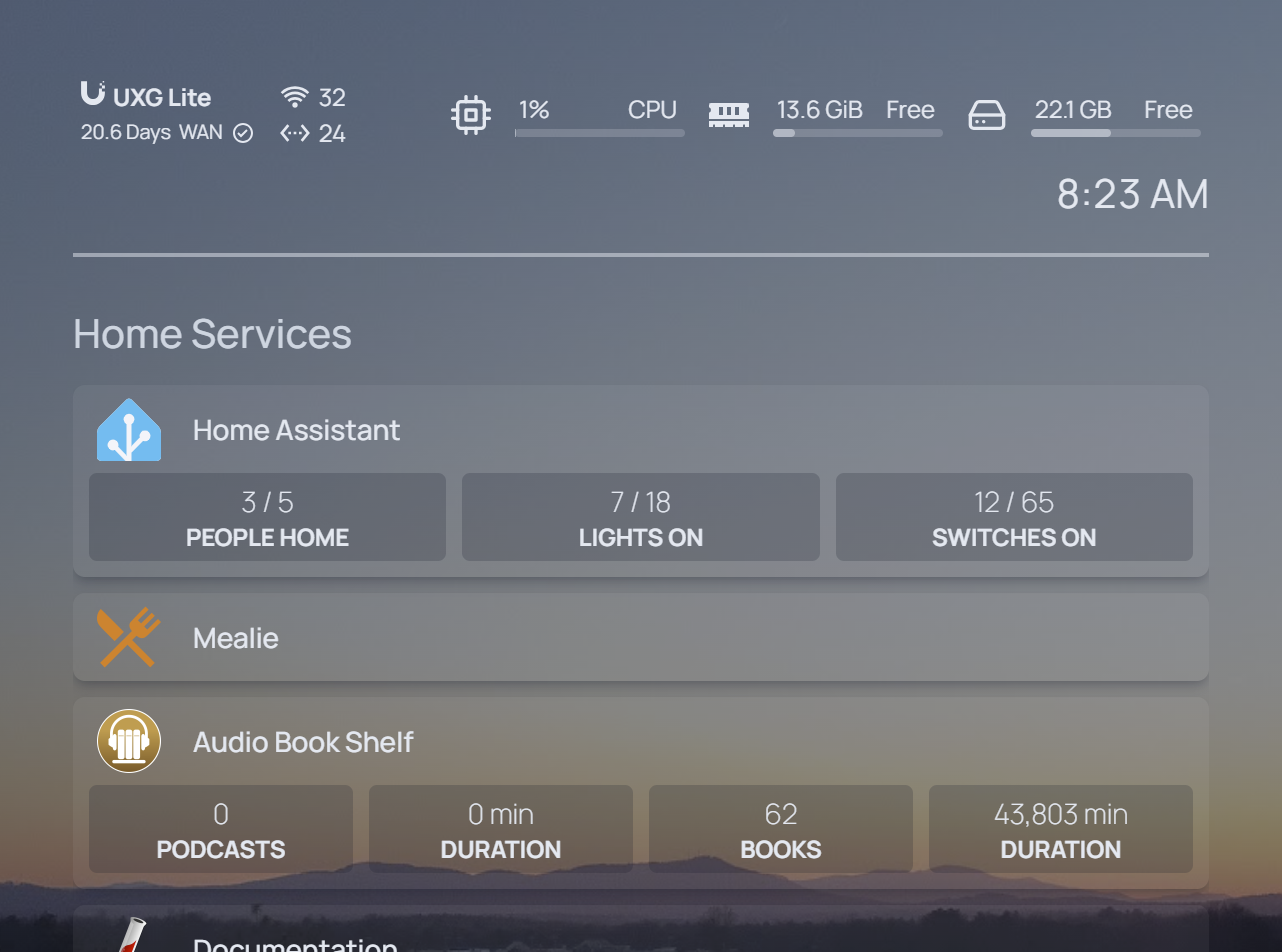The width and height of the screenshot is (1282, 952).
Task: Click the 1% CPU usage value
Action: 534,110
